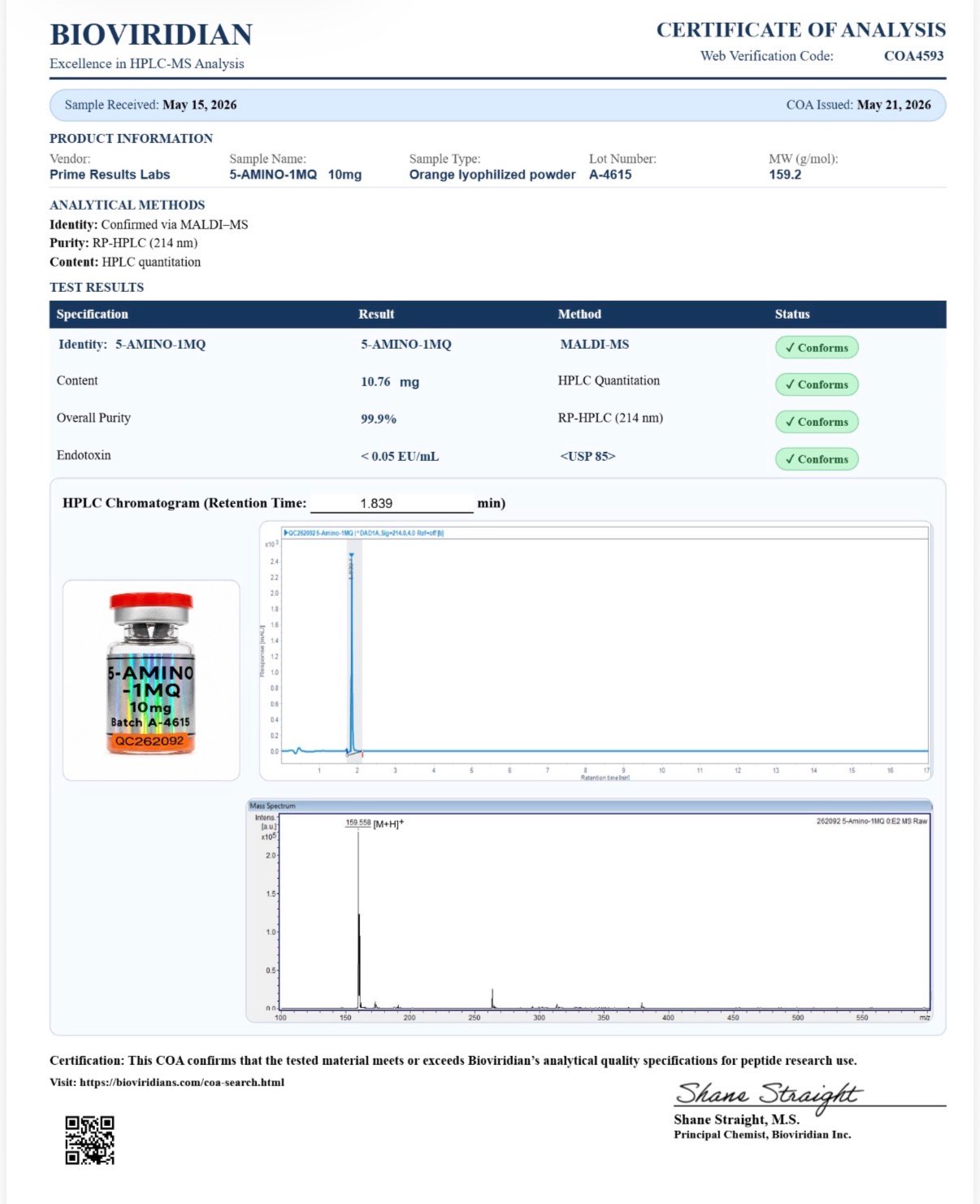Click the QR code at the bottom left
The height and width of the screenshot is (1204, 980).
89,1140
